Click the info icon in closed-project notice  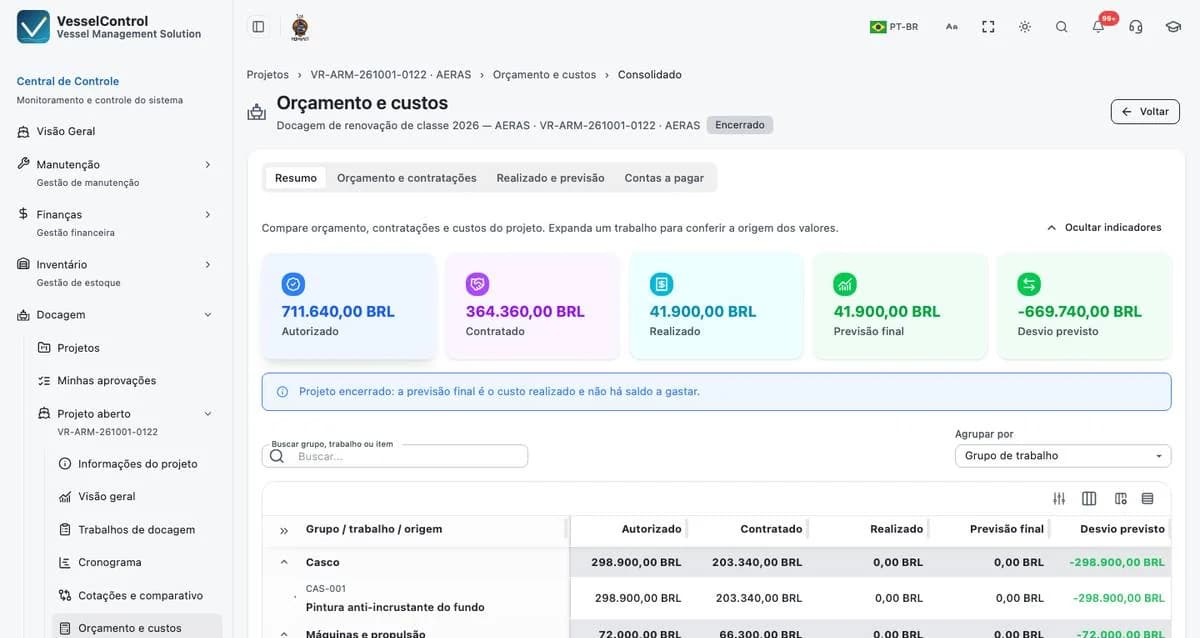tap(282, 392)
